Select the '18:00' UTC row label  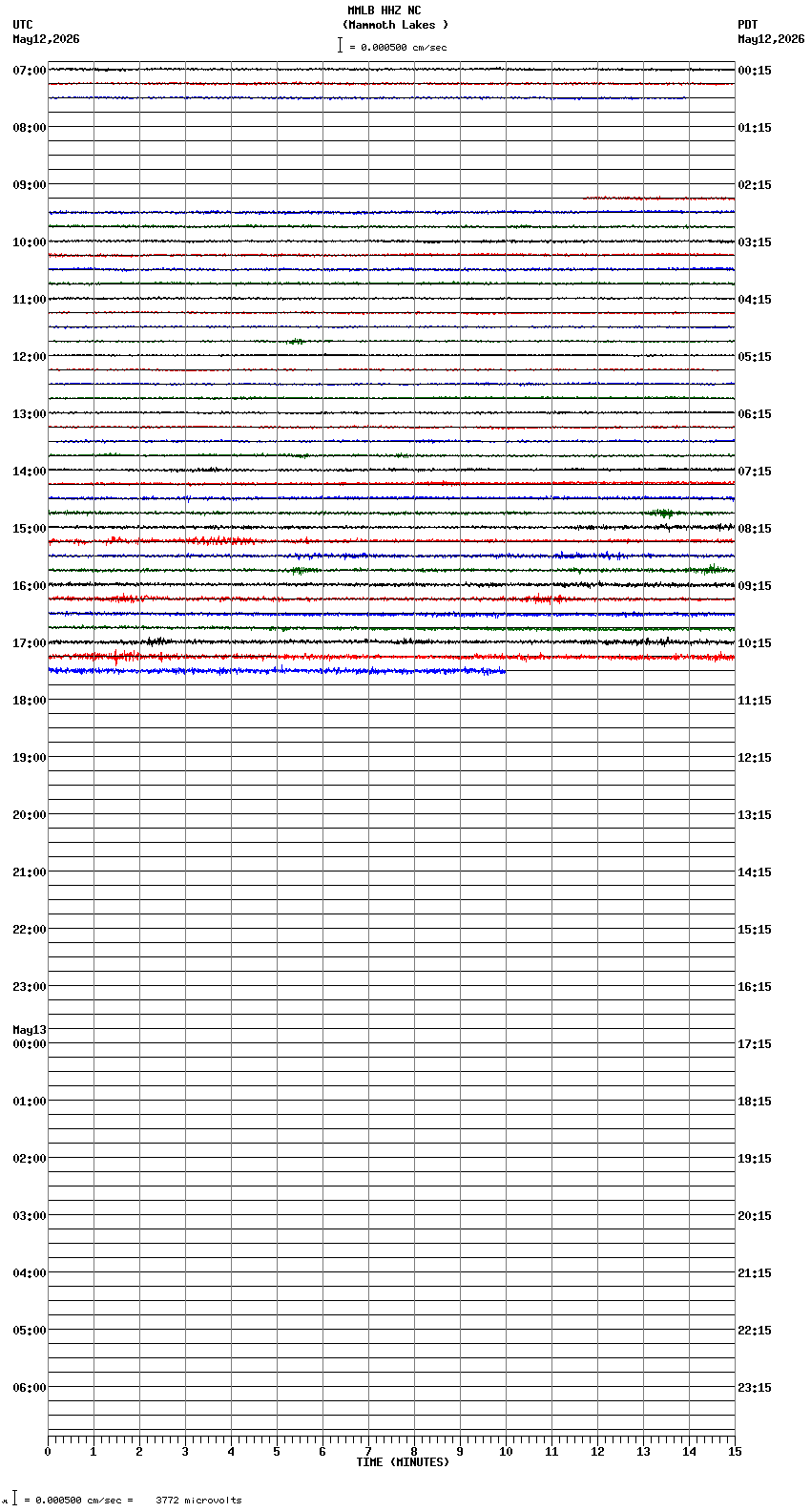coord(30,701)
